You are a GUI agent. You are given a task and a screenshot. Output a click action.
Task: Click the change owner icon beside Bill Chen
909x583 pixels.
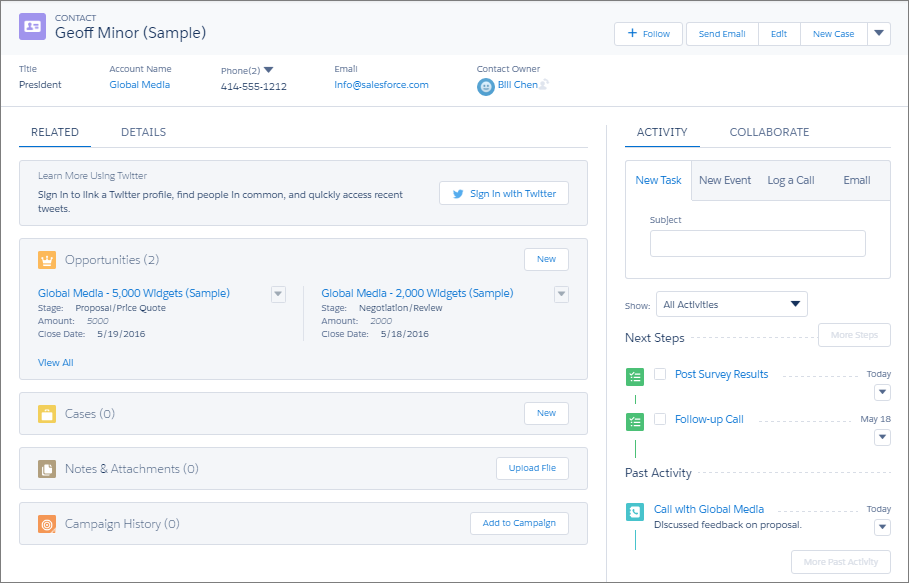pyautogui.click(x=544, y=85)
